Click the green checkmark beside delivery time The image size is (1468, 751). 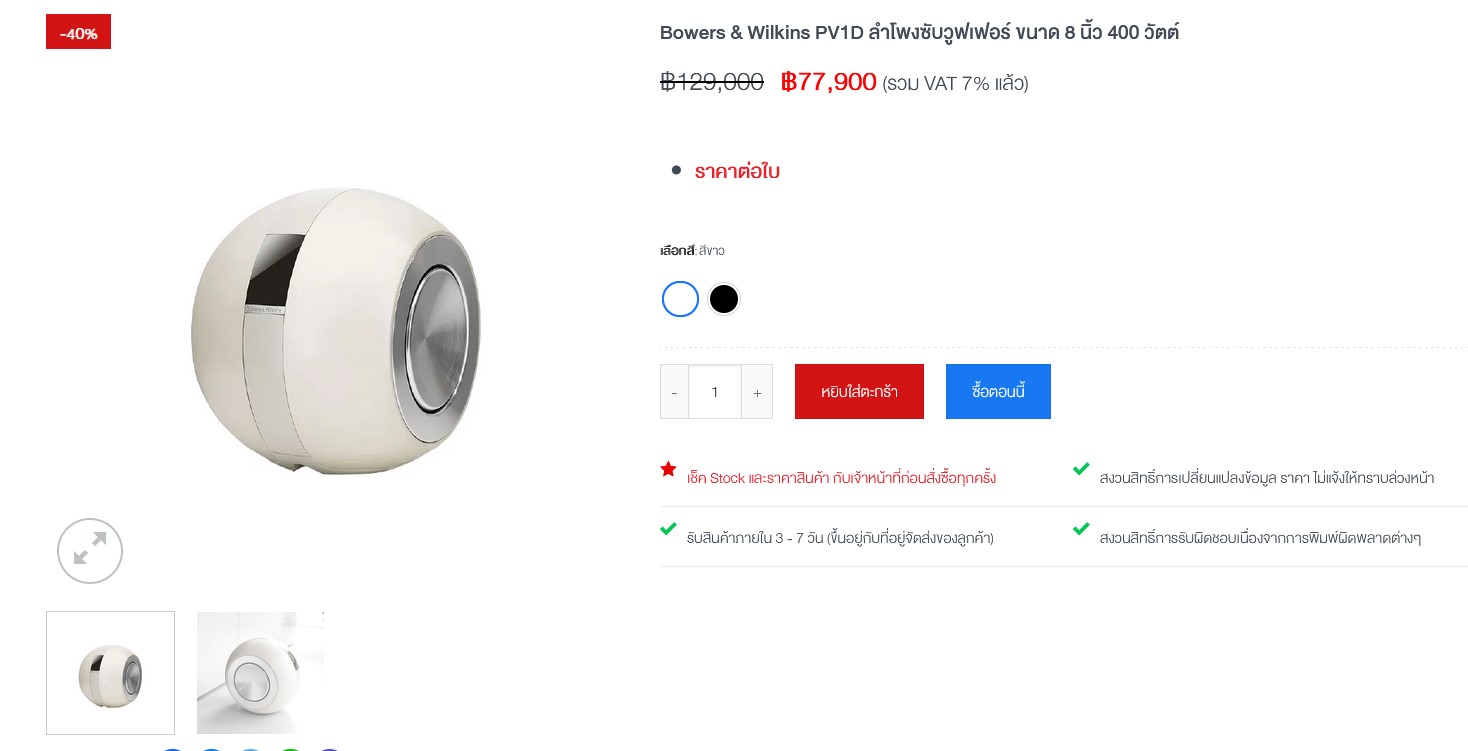tap(668, 529)
